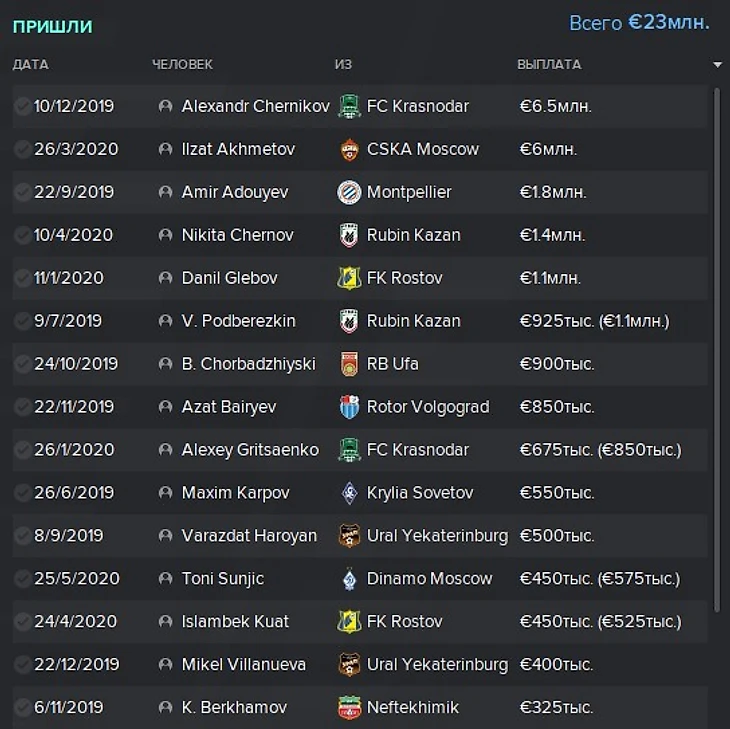Toggle the checkmark for the 10/12/2019 transfer
730x729 pixels.
click(x=22, y=106)
